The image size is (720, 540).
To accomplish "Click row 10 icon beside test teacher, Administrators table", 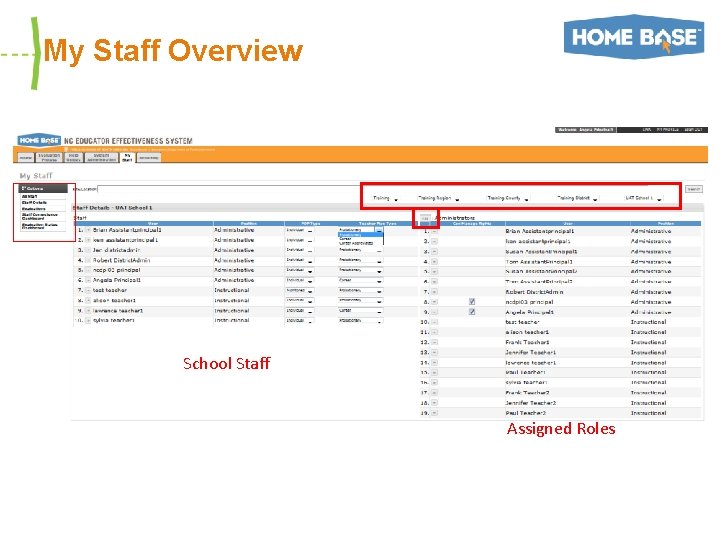I will (434, 322).
